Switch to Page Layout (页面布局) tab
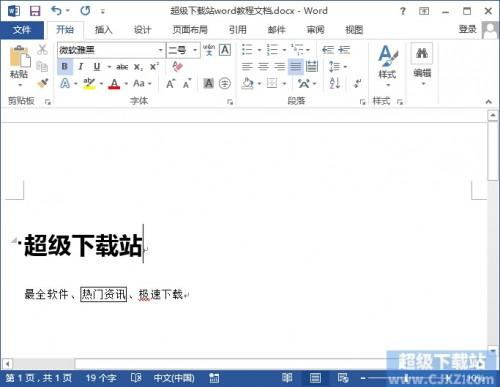Screen dimensions: 500x387 190,30
